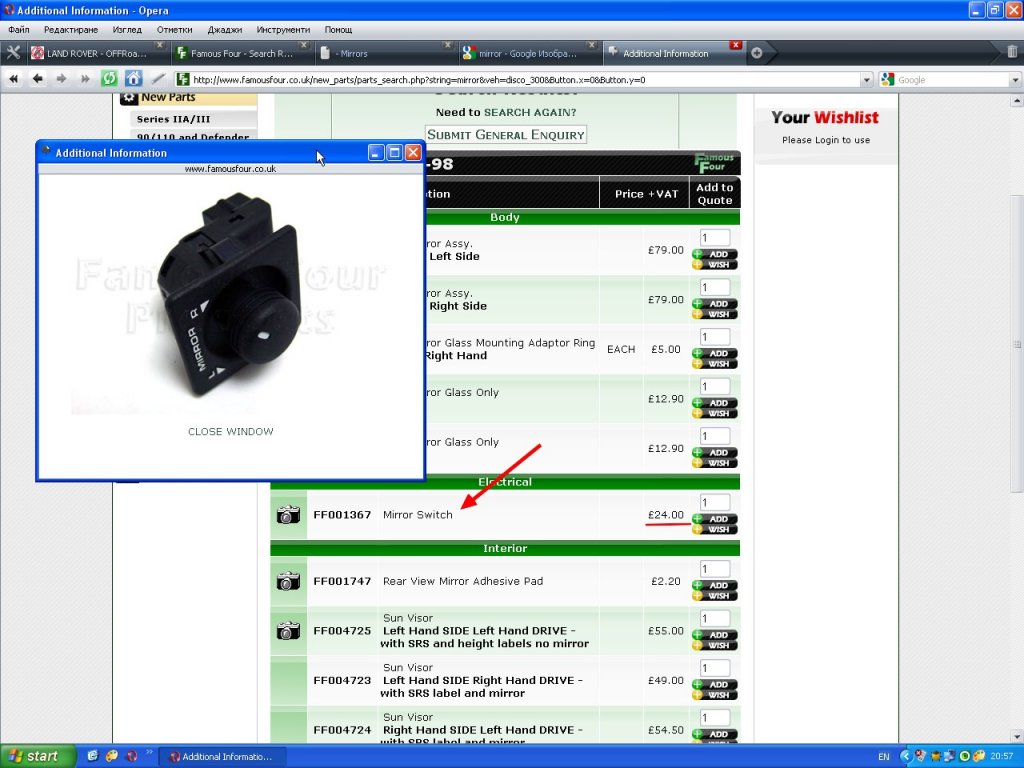Open new tab with plus button
This screenshot has height=768, width=1024.
[x=756, y=54]
